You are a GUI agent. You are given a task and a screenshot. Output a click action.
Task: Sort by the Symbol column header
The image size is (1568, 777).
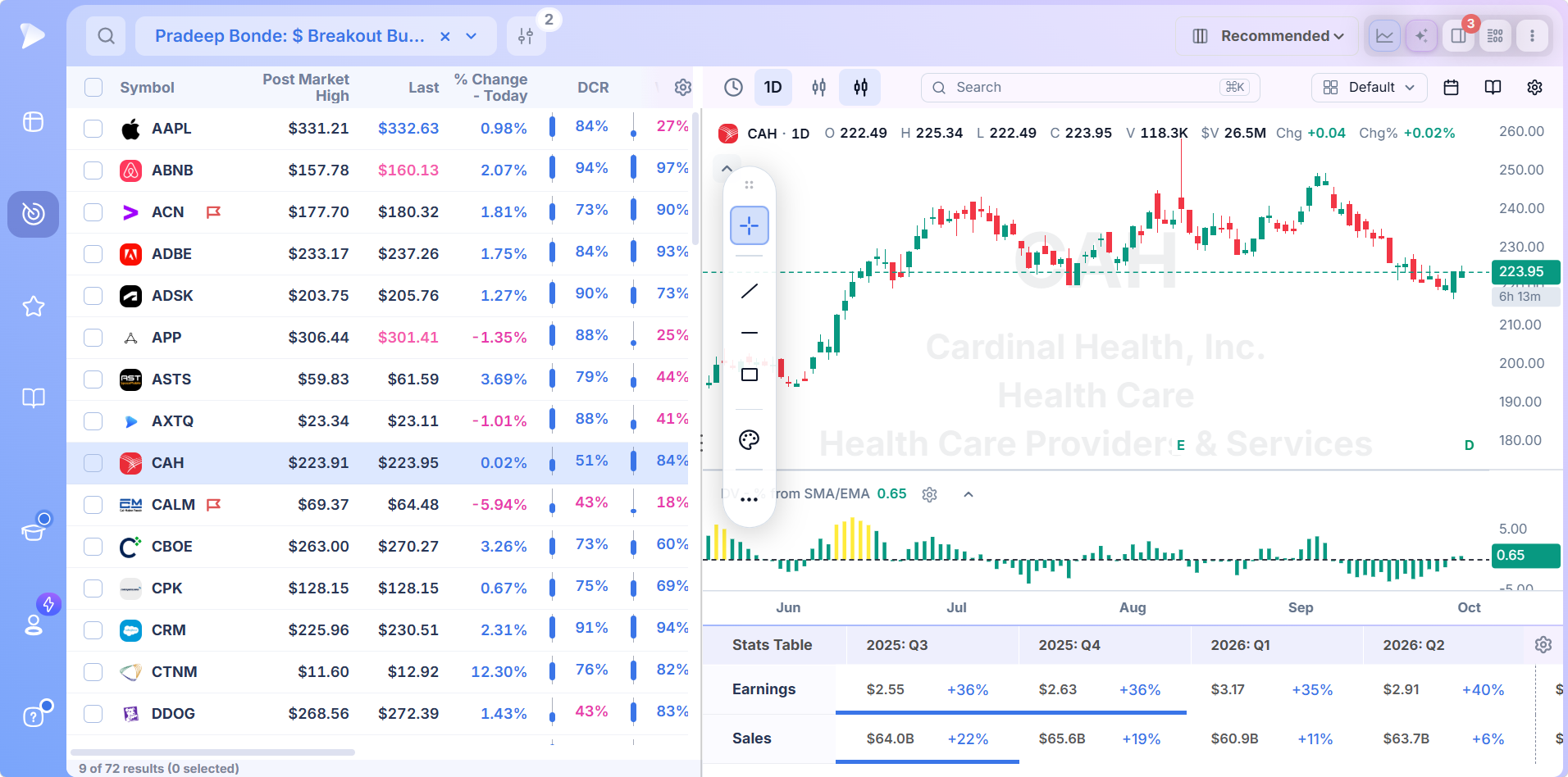point(147,88)
